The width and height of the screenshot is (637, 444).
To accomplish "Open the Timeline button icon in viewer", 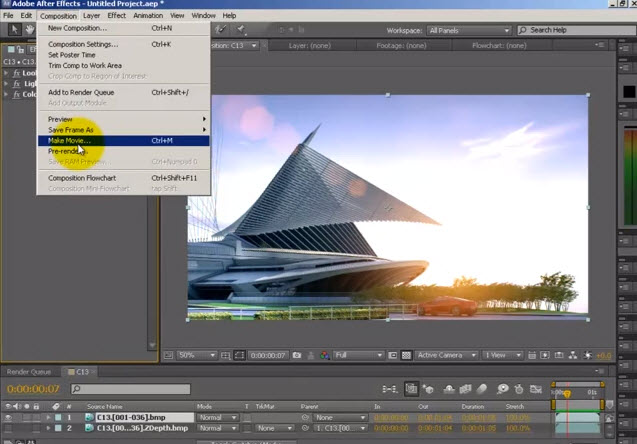I will tap(559, 355).
